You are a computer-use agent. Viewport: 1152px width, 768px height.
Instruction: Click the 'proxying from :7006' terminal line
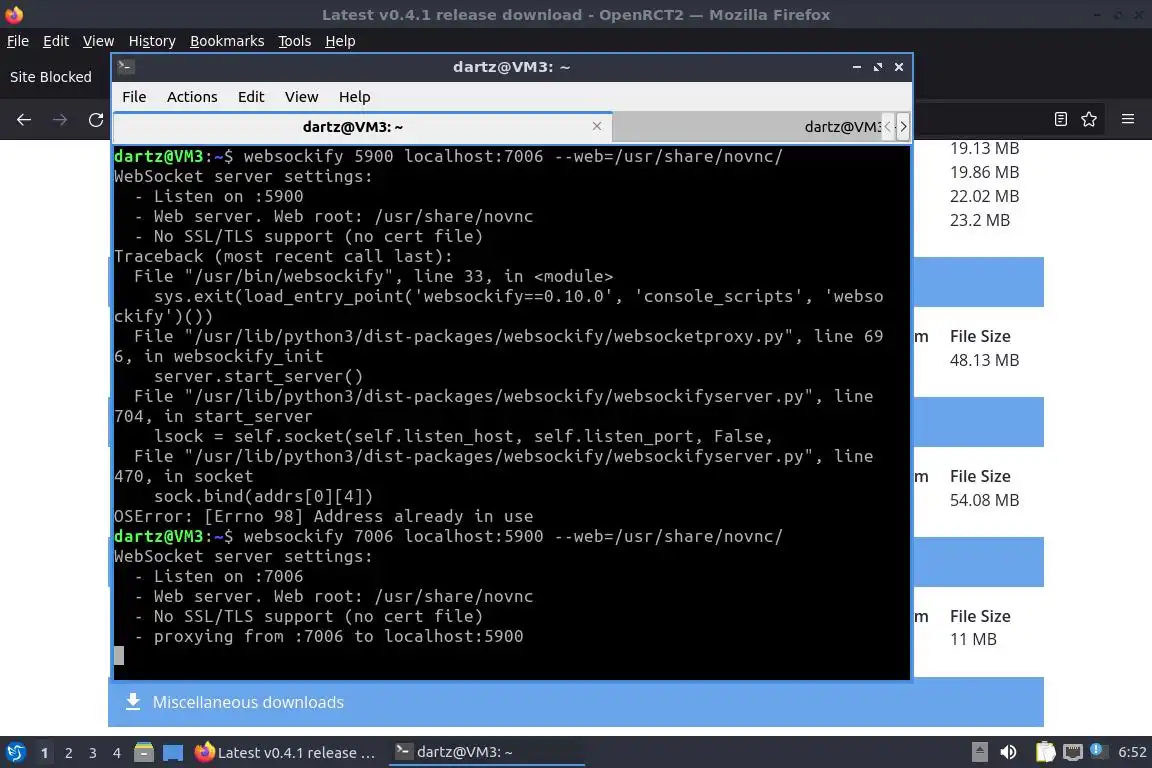pos(328,636)
